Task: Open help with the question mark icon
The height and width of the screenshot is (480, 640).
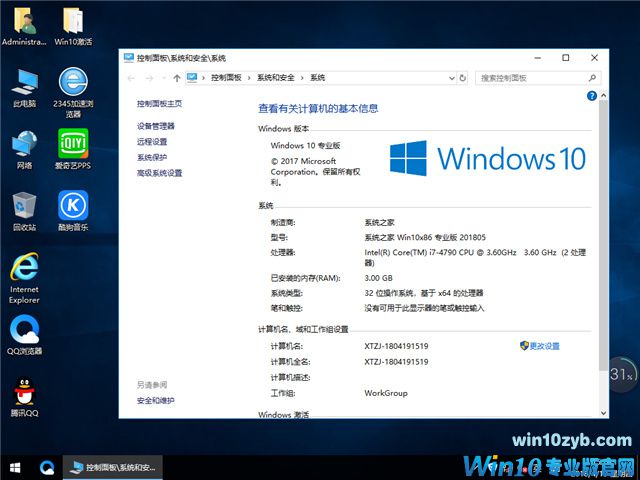Action: click(x=591, y=96)
